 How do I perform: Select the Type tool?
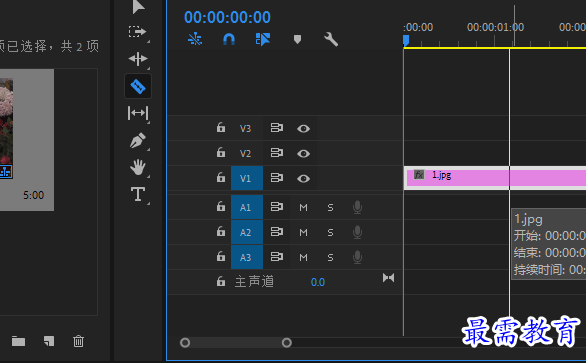point(138,194)
